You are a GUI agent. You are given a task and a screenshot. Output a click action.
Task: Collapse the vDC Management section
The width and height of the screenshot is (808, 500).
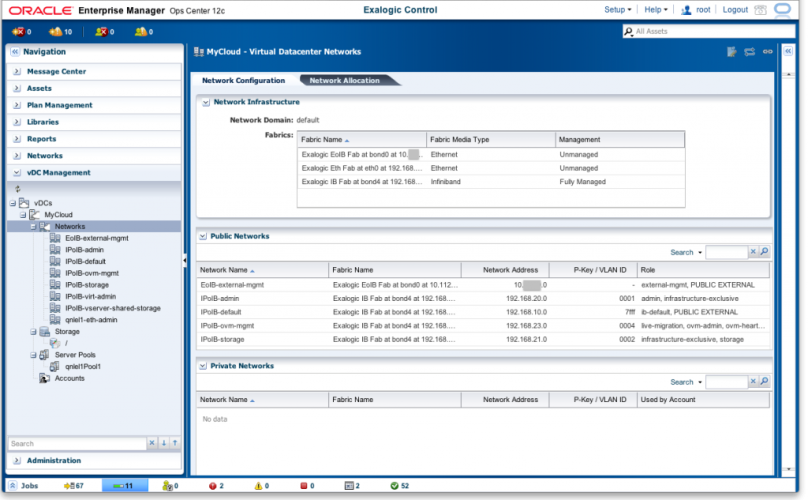tap(17, 173)
